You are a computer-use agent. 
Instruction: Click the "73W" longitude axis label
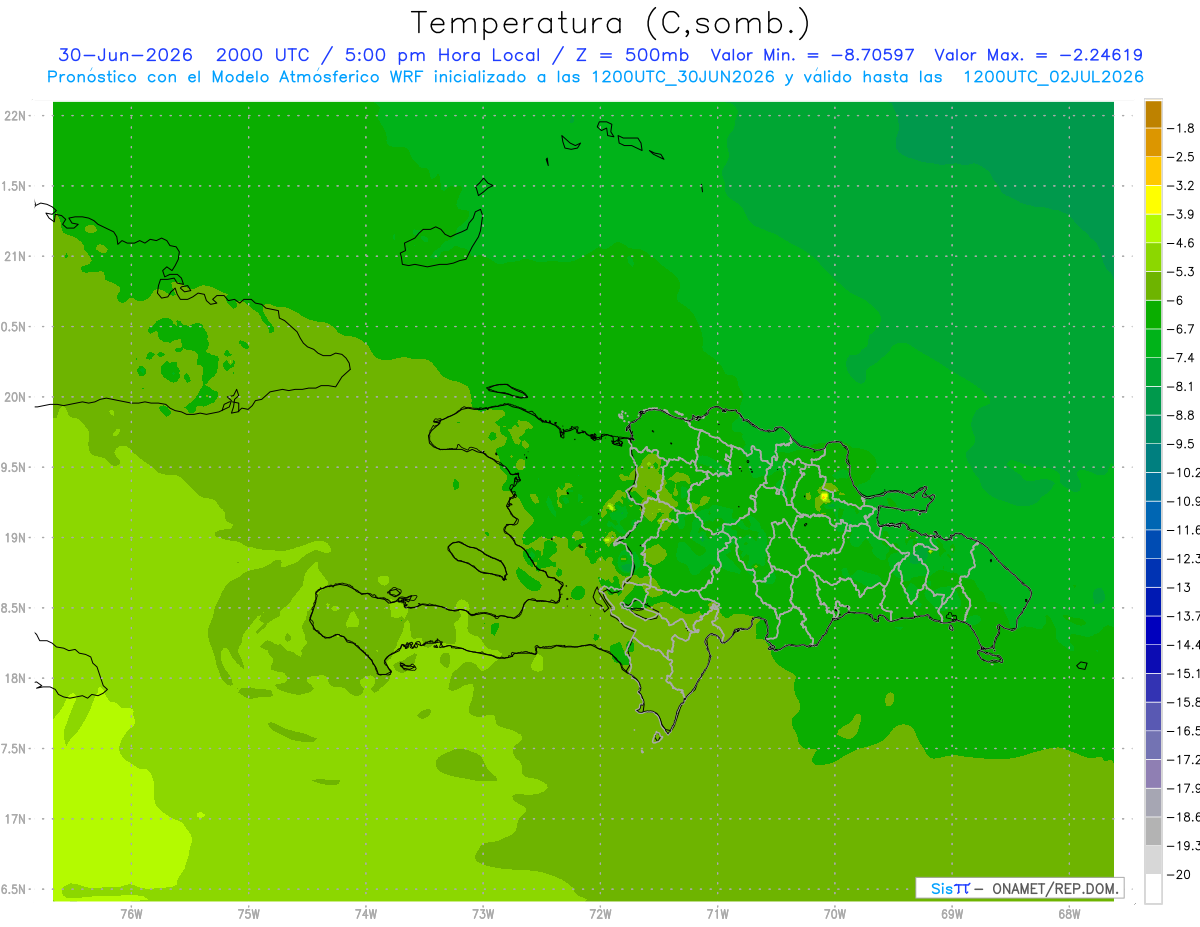coord(483,914)
